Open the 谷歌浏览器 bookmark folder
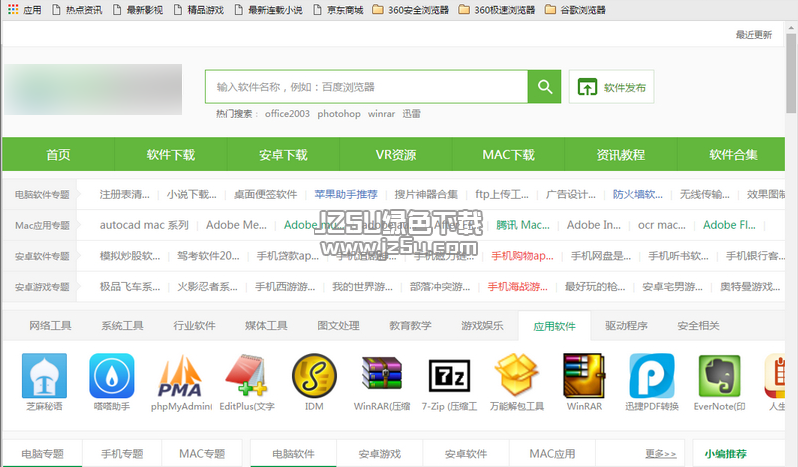Viewport: 798px width, 467px height. point(575,10)
